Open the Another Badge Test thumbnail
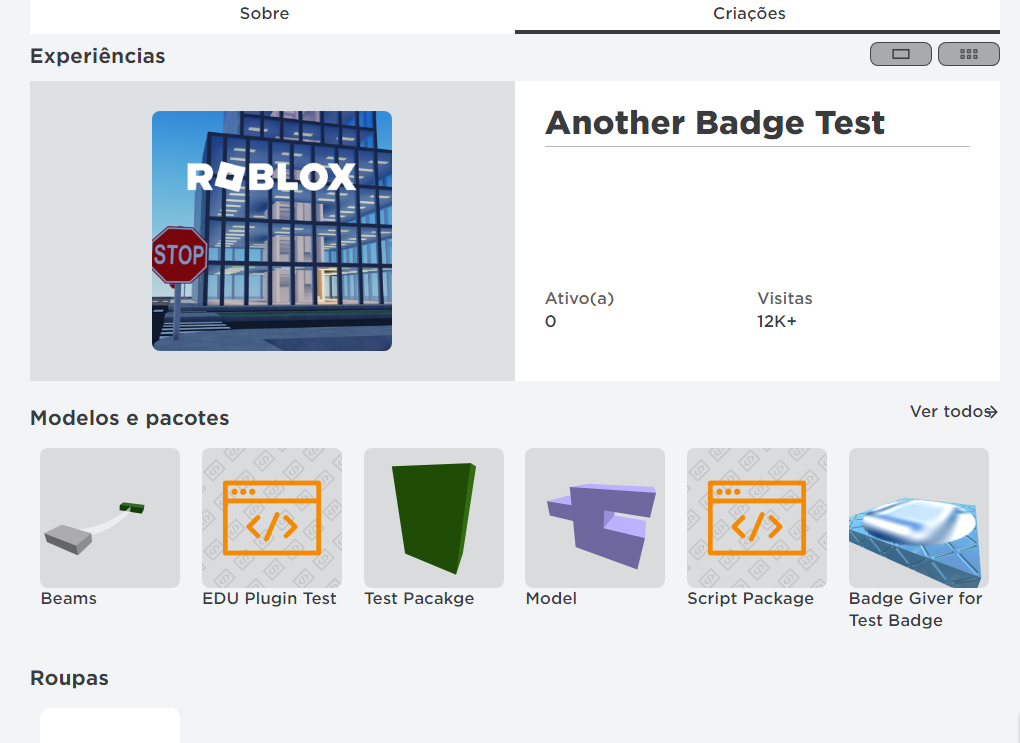 272,231
